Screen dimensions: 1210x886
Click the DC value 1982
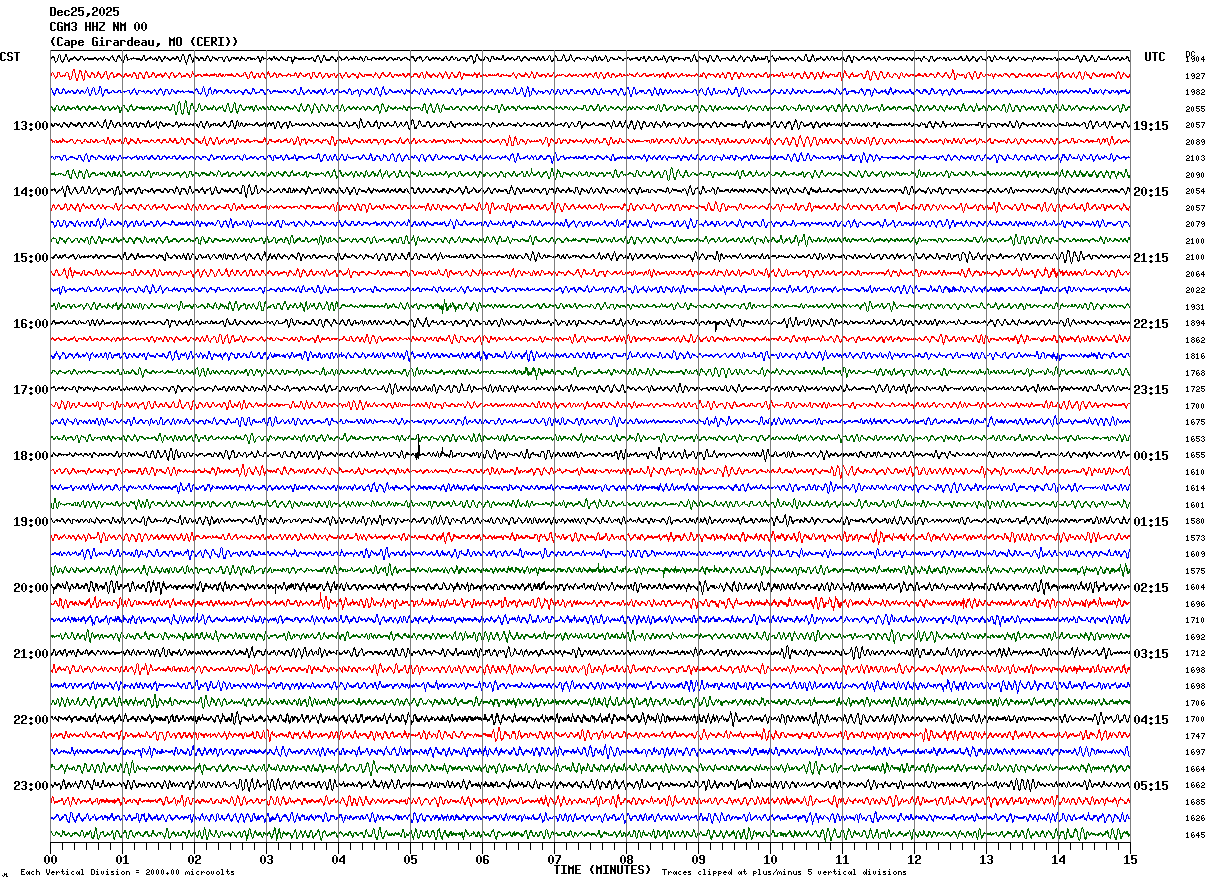click(x=1195, y=92)
